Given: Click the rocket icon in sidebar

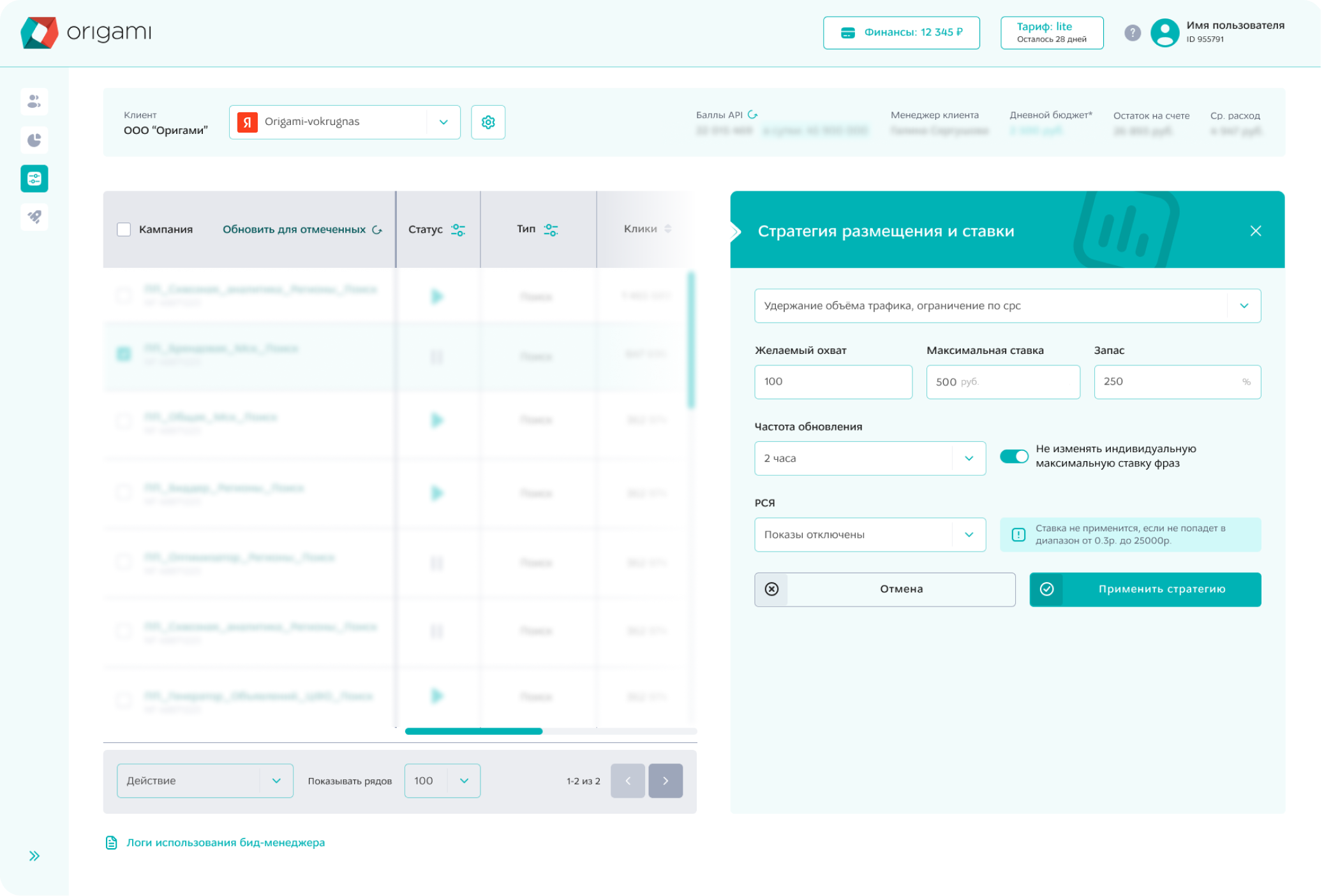Looking at the screenshot, I should [34, 217].
